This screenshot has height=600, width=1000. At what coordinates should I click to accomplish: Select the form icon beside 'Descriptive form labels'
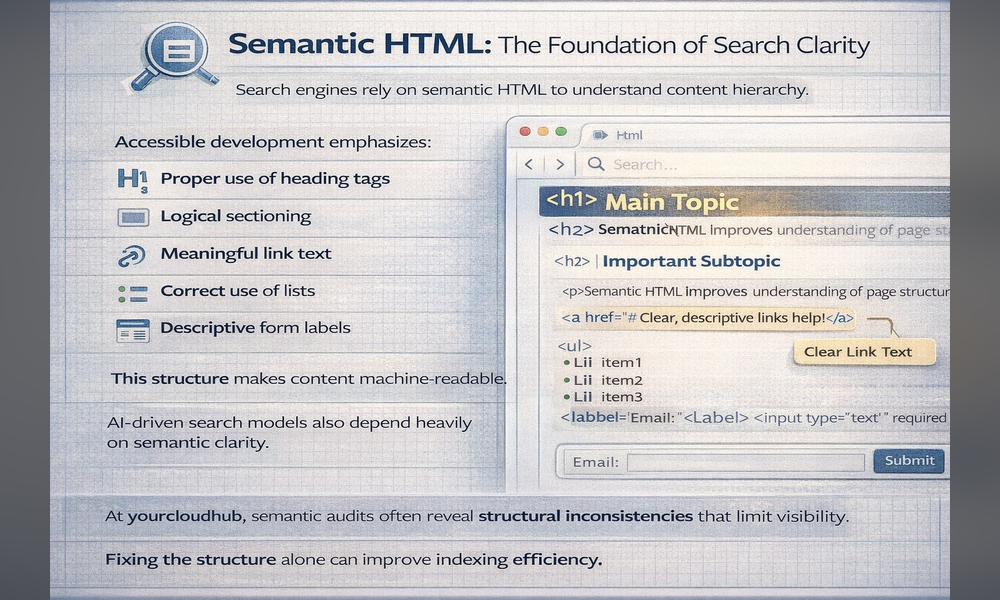131,328
